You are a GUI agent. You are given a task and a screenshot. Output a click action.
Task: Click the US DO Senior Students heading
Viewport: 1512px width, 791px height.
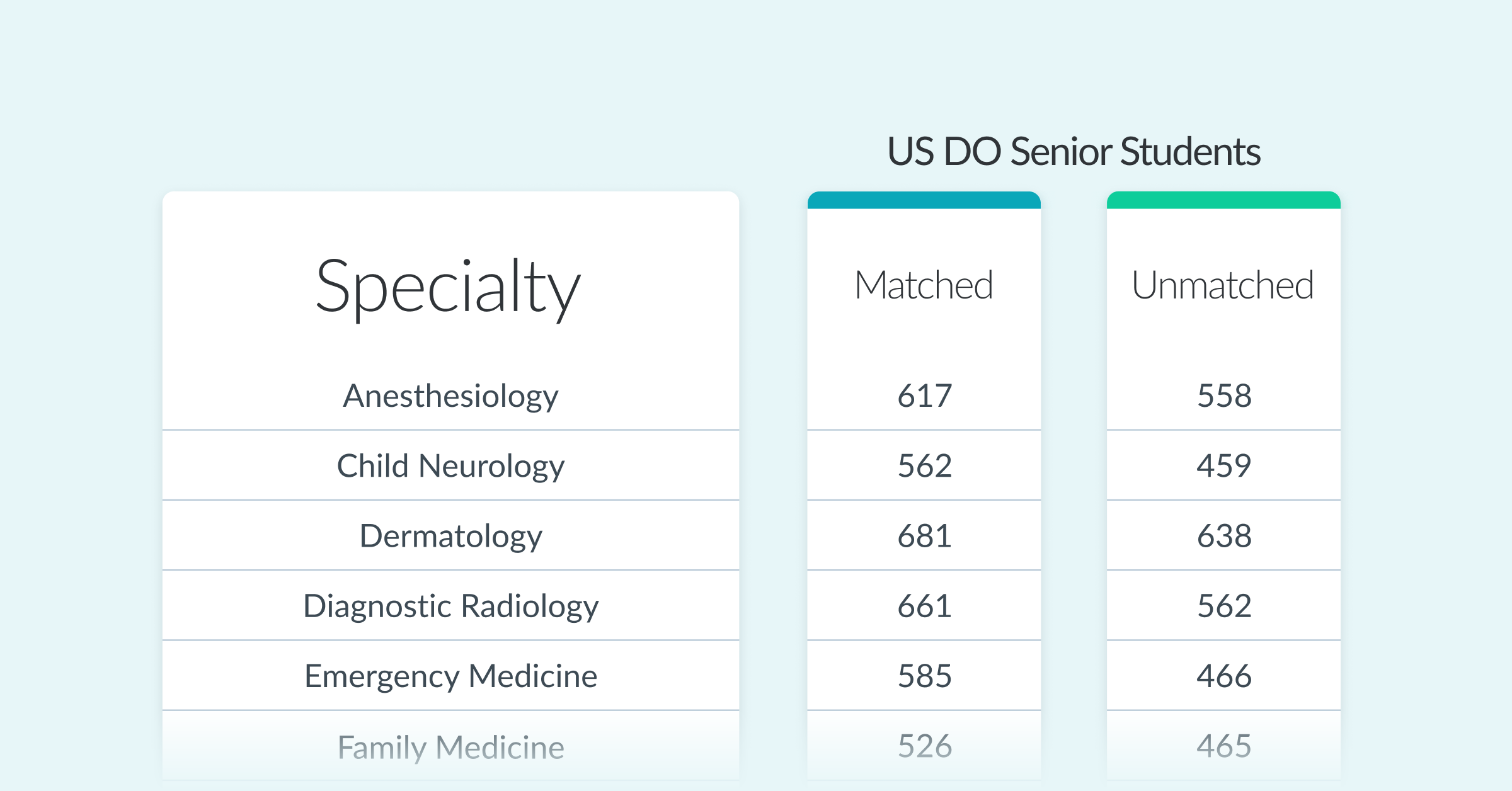pos(1074,152)
